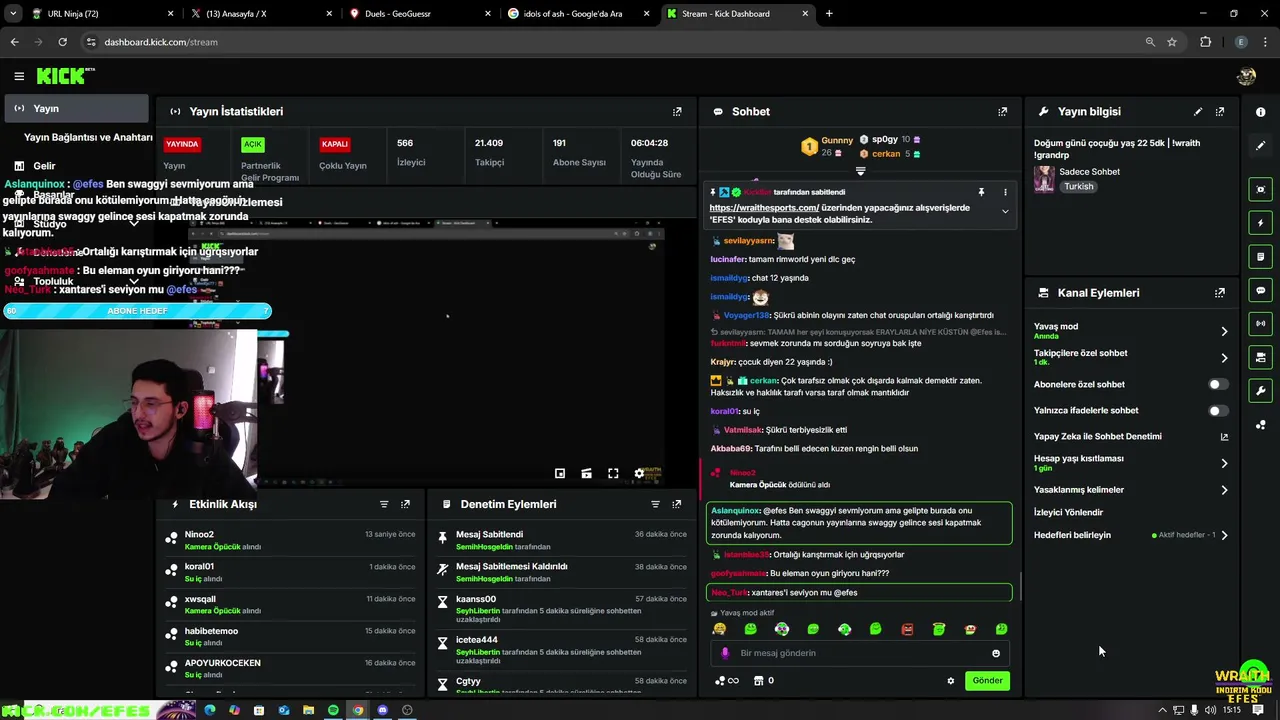
Task: Expand Hedefleri belirleyin settings
Action: 1224,535
